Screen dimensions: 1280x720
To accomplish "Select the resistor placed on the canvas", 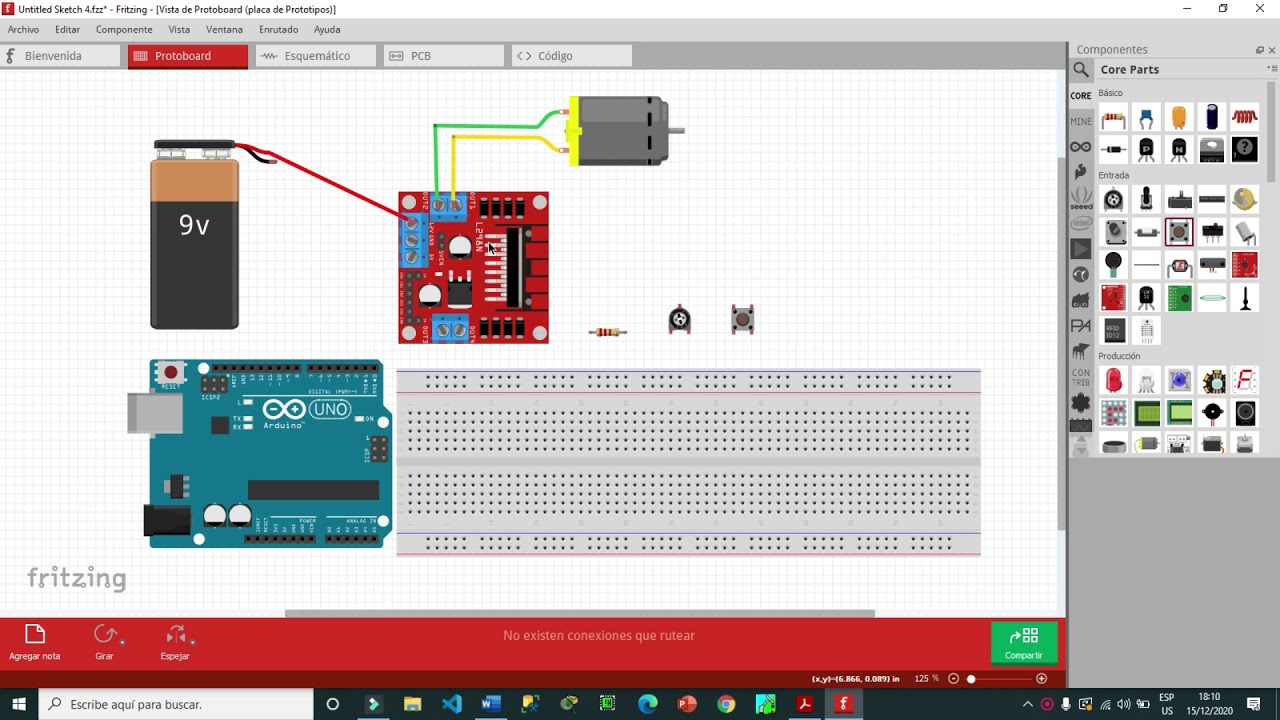I will tap(607, 332).
